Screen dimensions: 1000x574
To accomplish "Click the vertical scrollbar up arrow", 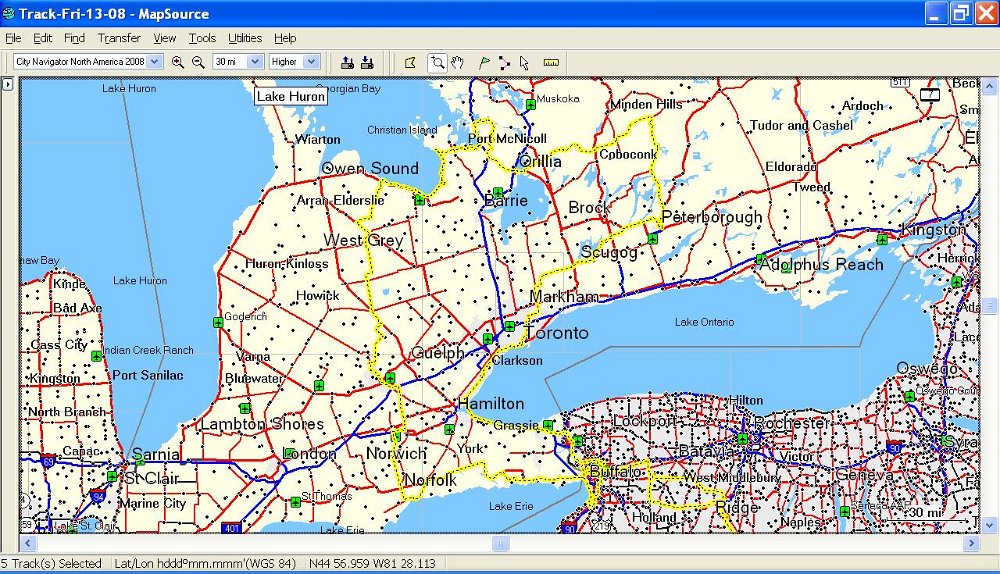I will [990, 85].
